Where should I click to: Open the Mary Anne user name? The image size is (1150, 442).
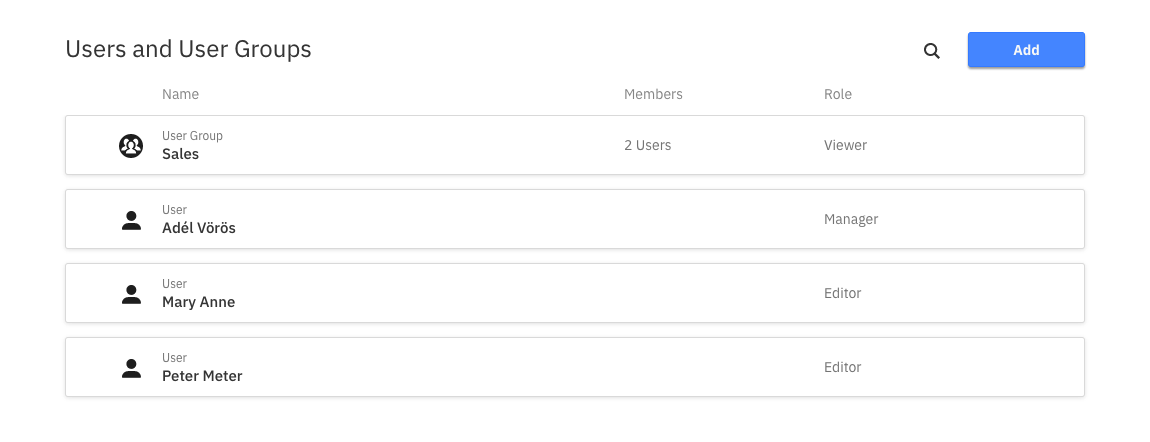(x=198, y=302)
